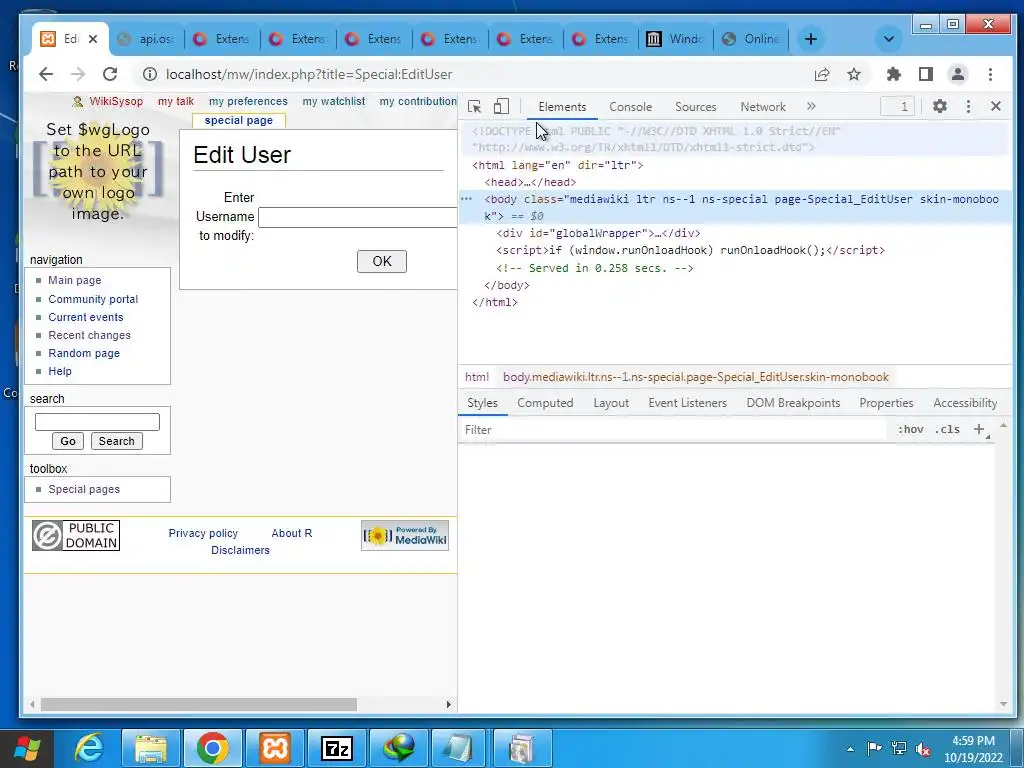The image size is (1024, 768).
Task: Select html in the DOM breadcrumb
Action: [x=477, y=377]
